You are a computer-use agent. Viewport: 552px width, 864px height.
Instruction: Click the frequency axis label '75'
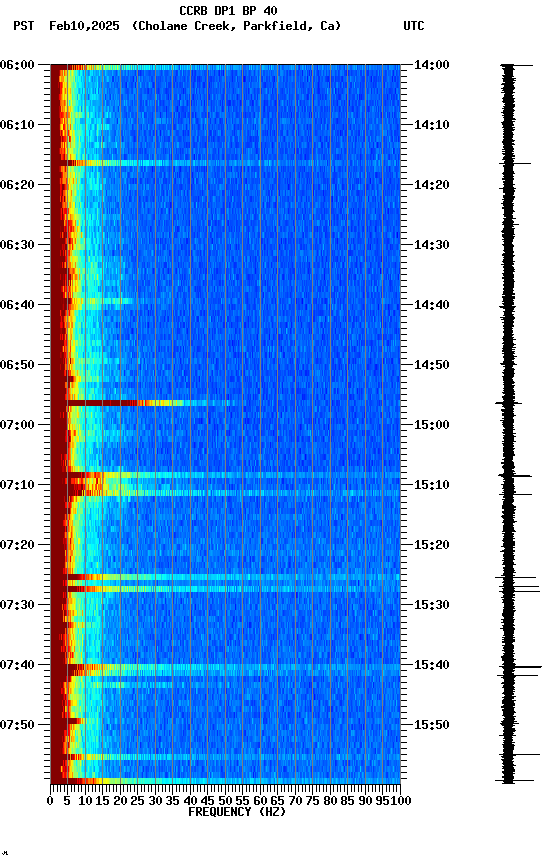tap(312, 801)
